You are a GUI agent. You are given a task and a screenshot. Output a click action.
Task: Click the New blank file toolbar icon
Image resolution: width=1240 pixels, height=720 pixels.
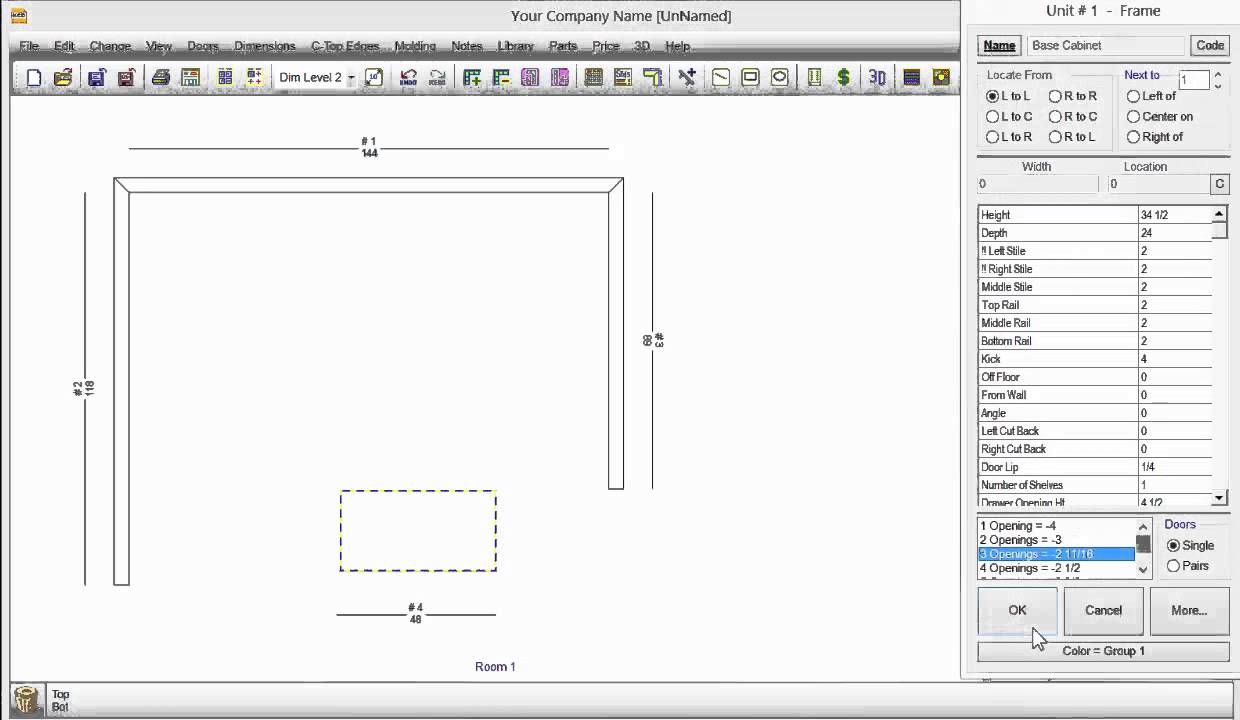coord(34,77)
